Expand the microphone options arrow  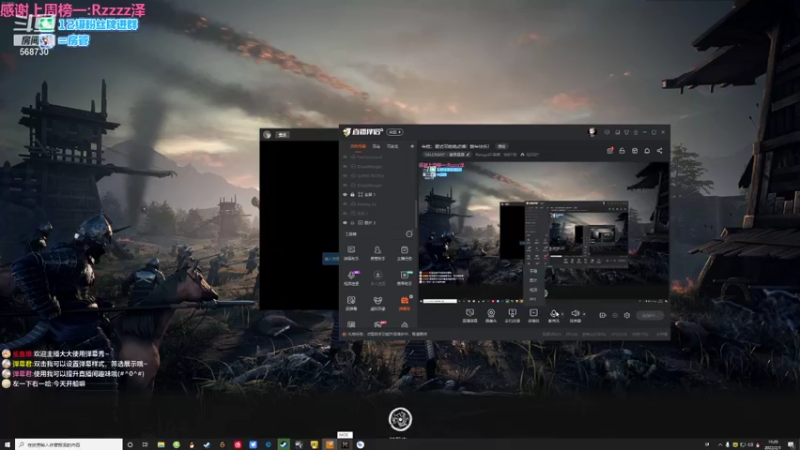click(x=562, y=314)
